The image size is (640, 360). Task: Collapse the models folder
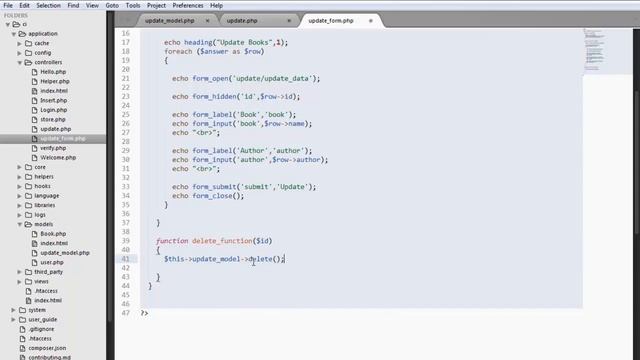click(20, 224)
